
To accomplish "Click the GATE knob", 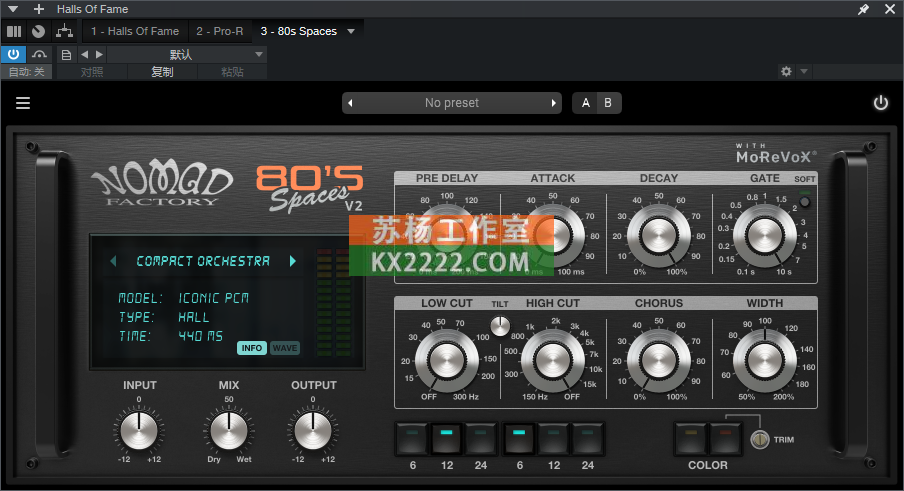I will (x=764, y=236).
